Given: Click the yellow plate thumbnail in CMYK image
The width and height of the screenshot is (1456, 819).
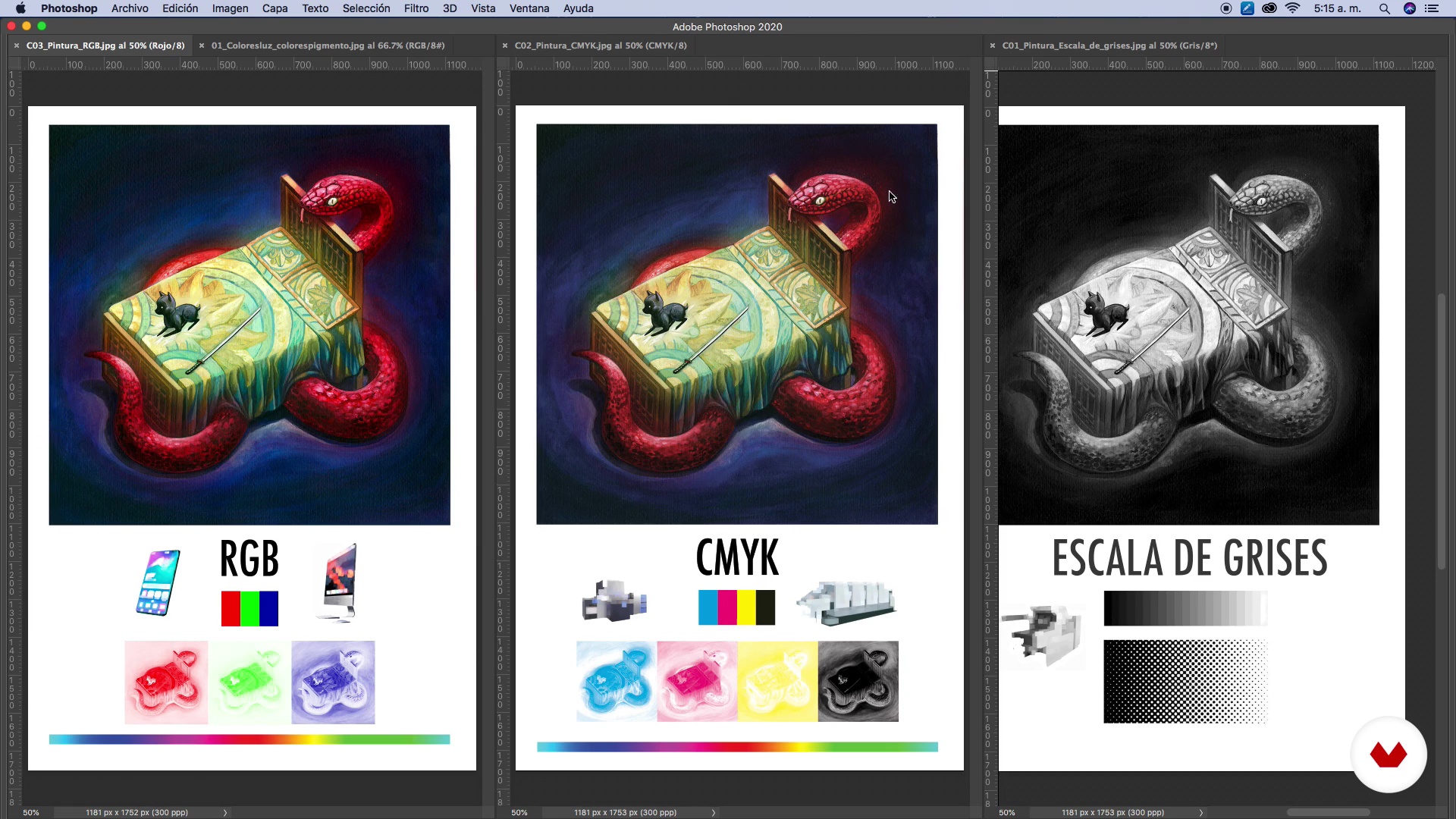Looking at the screenshot, I should pyautogui.click(x=777, y=681).
